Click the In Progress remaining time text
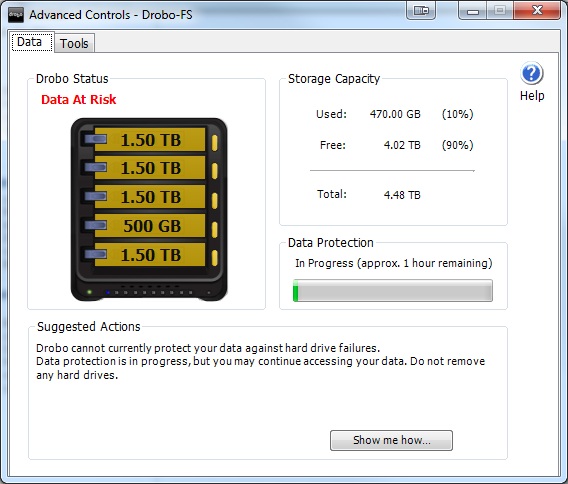This screenshot has height=484, width=568. pos(394,263)
